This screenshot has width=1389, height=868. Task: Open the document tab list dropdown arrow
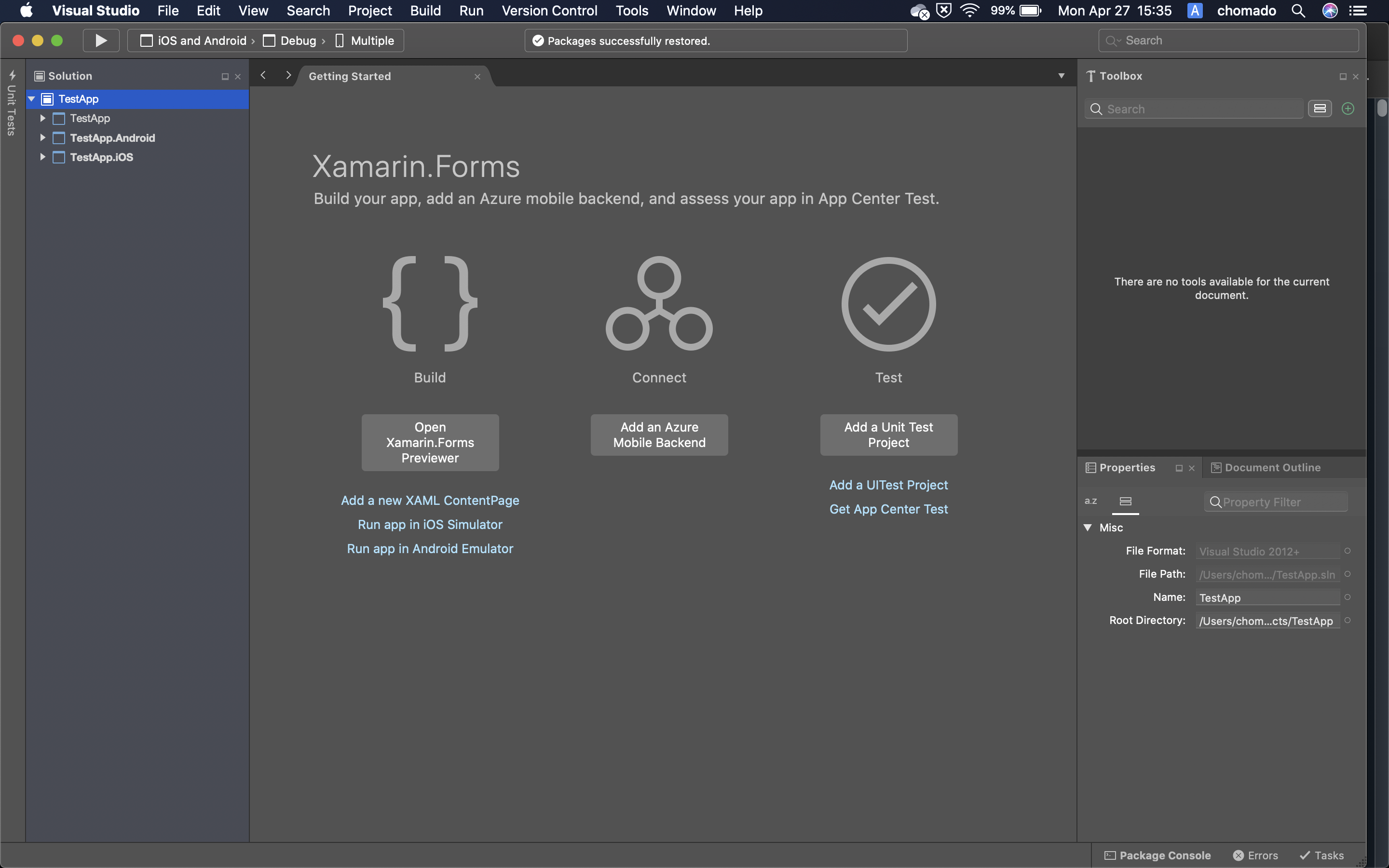[1061, 76]
